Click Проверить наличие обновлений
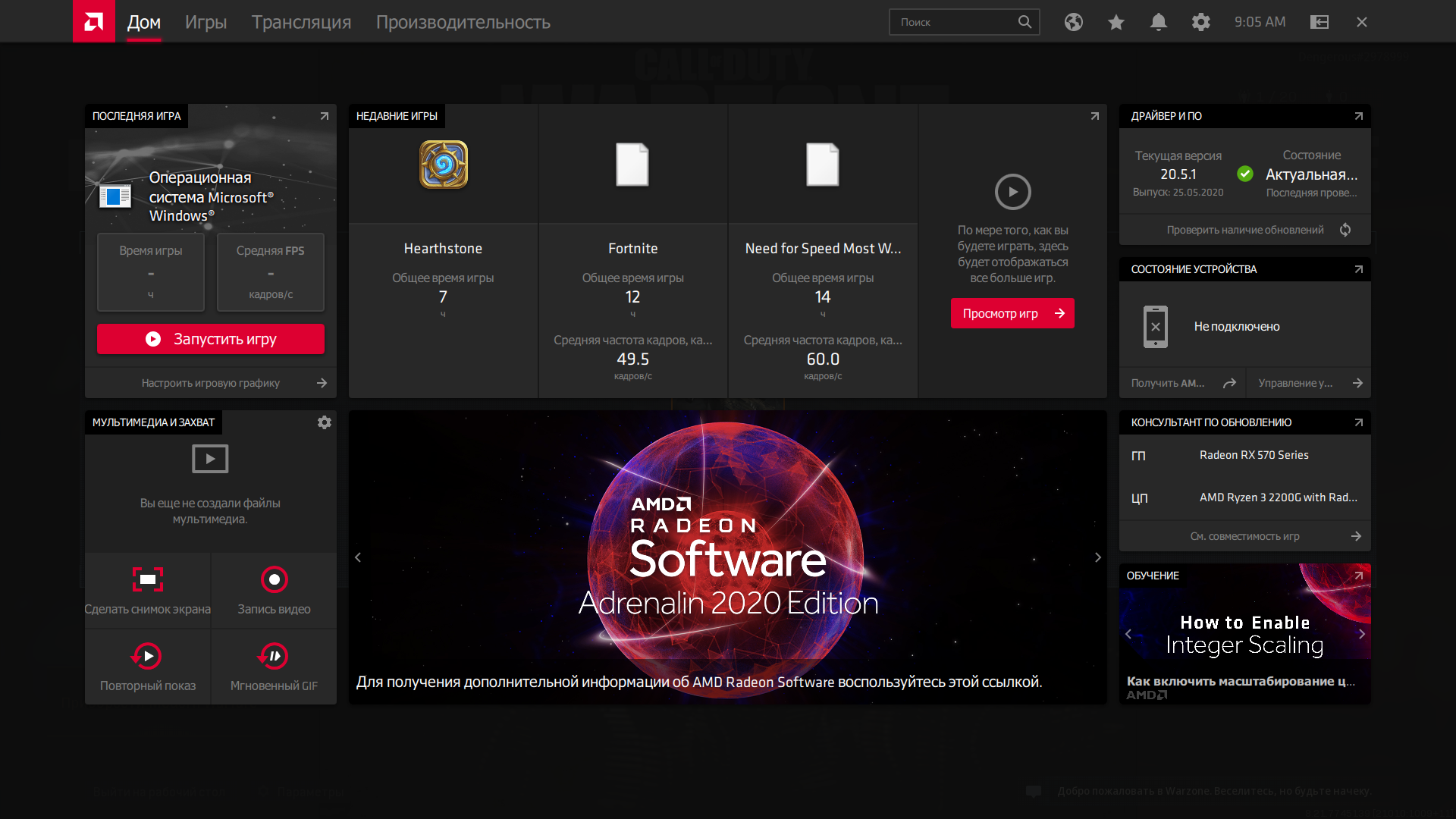 (x=1245, y=230)
